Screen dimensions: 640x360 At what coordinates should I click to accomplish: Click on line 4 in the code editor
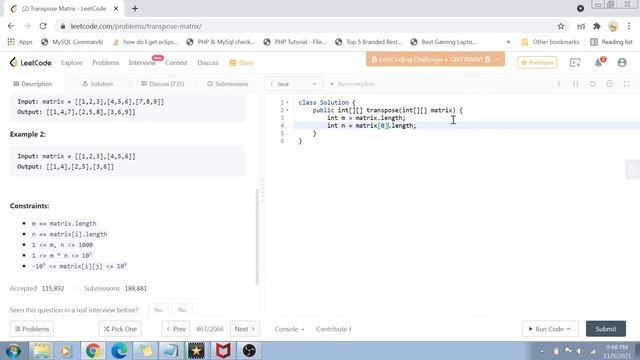point(466,126)
